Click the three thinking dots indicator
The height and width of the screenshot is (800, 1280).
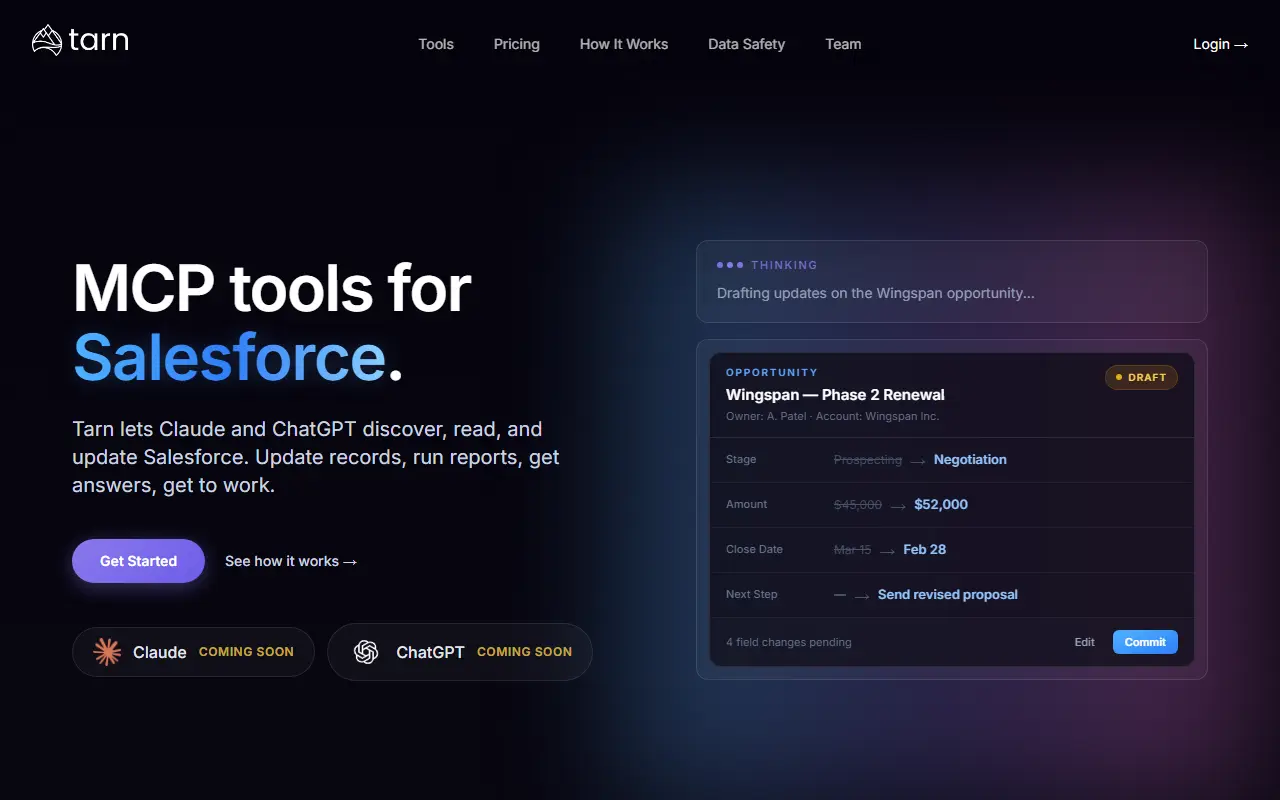click(x=730, y=265)
